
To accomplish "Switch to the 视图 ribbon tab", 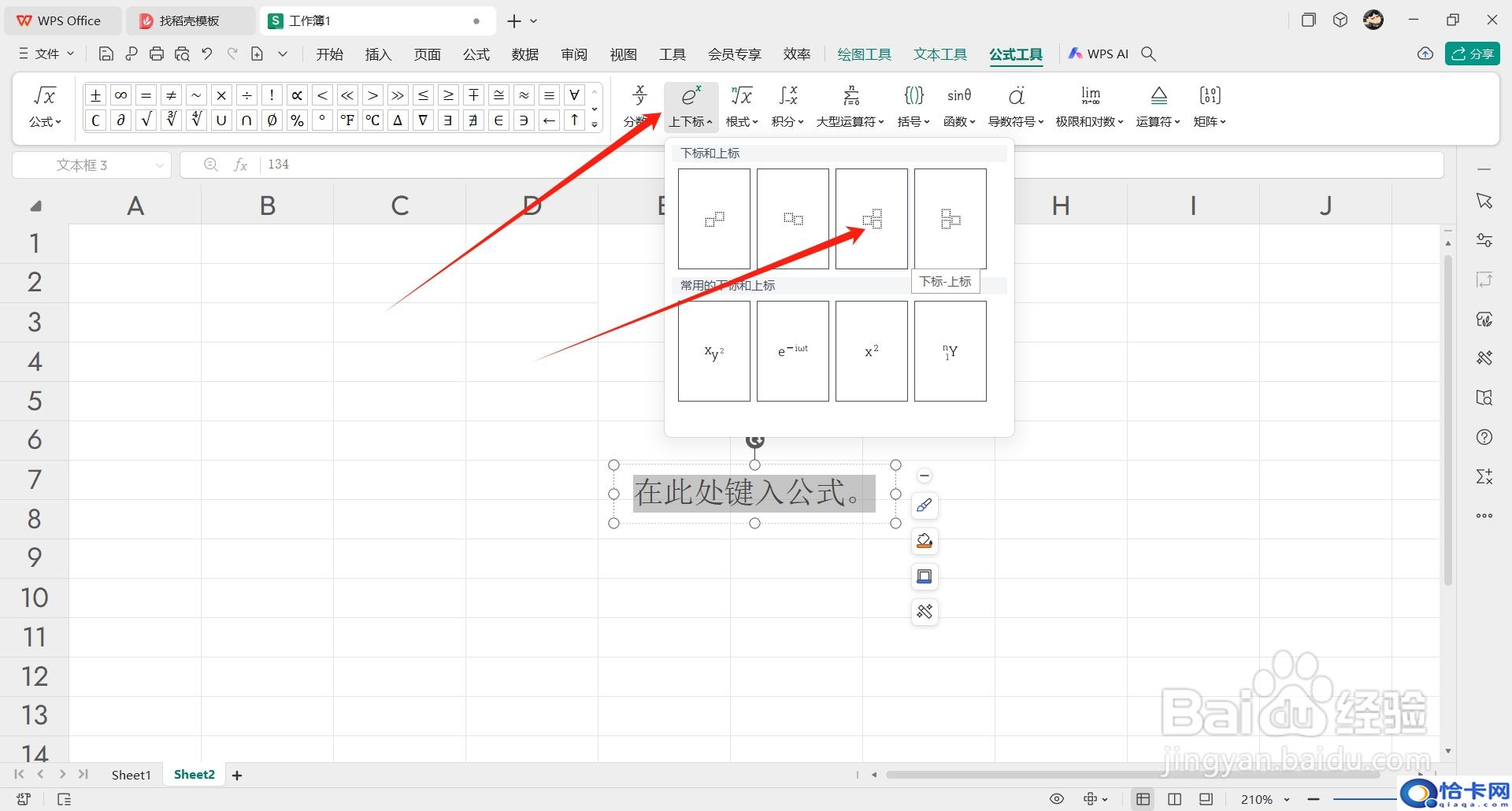I will [x=623, y=54].
